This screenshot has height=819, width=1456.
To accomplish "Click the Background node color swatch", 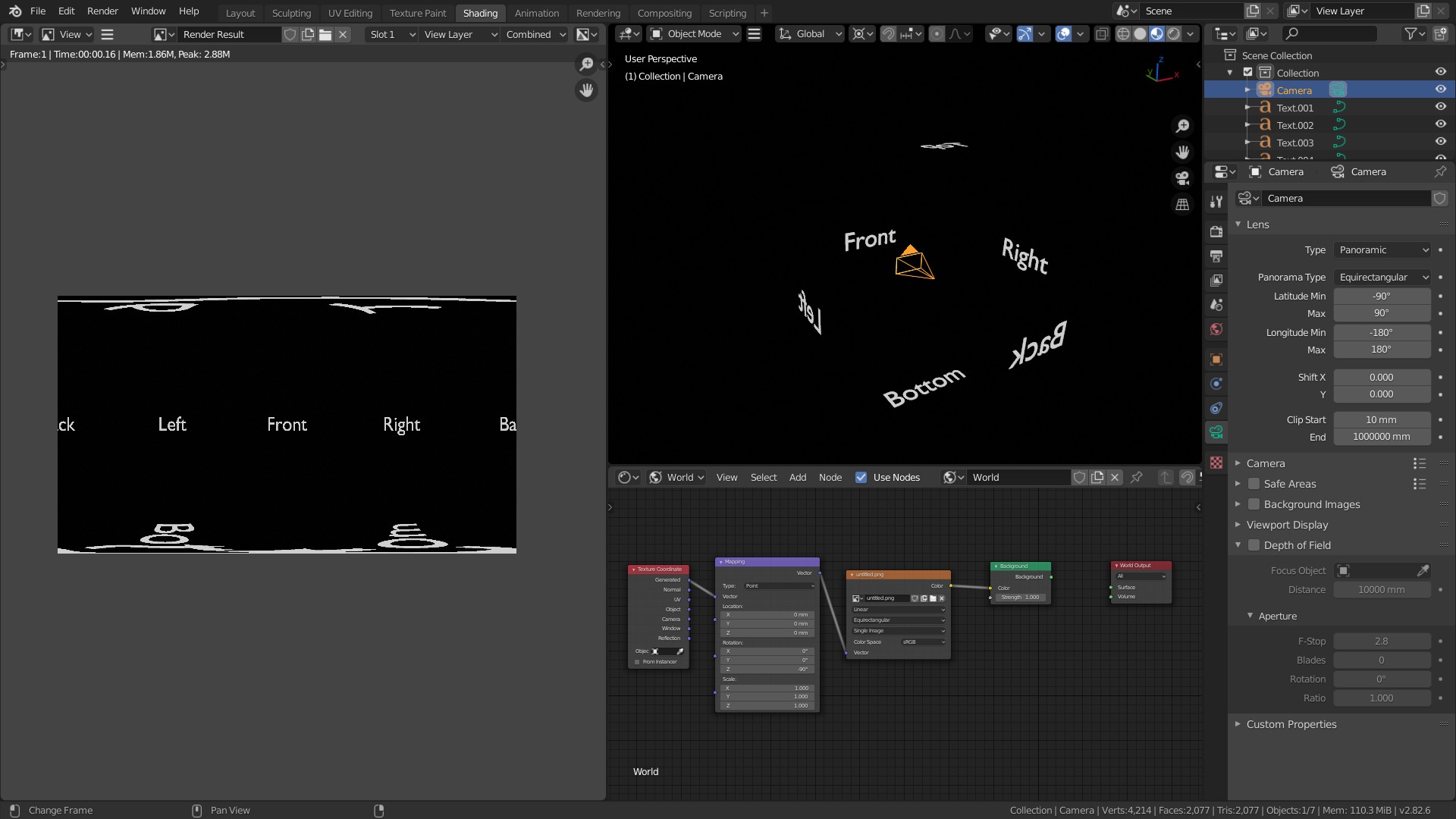I will tap(1031, 588).
